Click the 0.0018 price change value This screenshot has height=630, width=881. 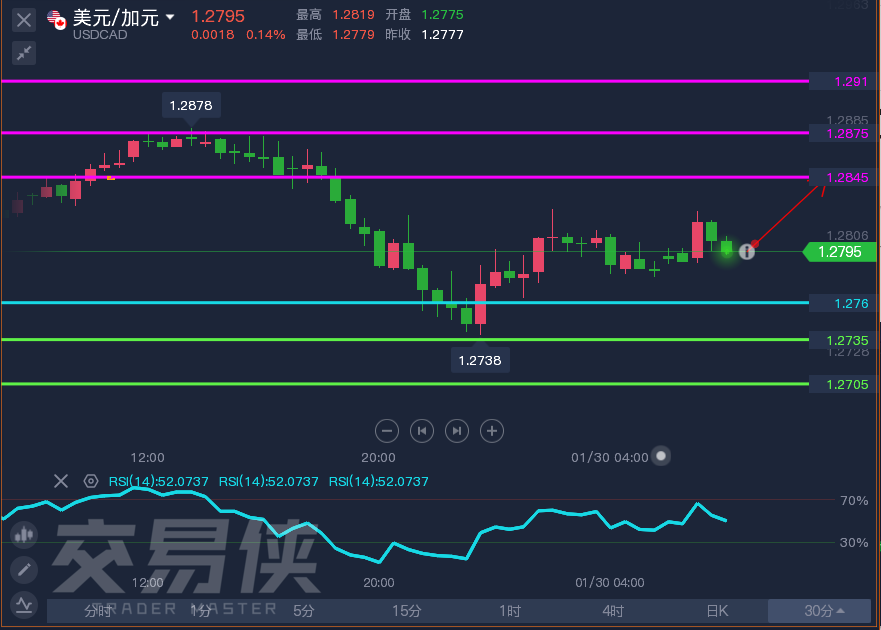[x=213, y=35]
